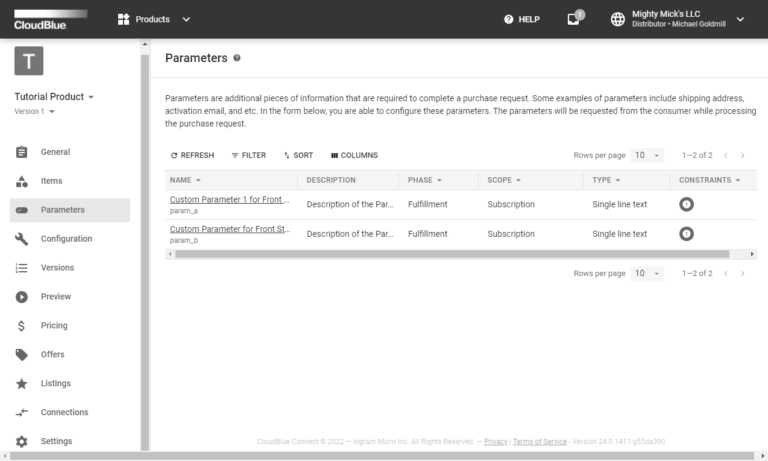
Task: Open bottom Rows per page dropdown
Action: 647,273
